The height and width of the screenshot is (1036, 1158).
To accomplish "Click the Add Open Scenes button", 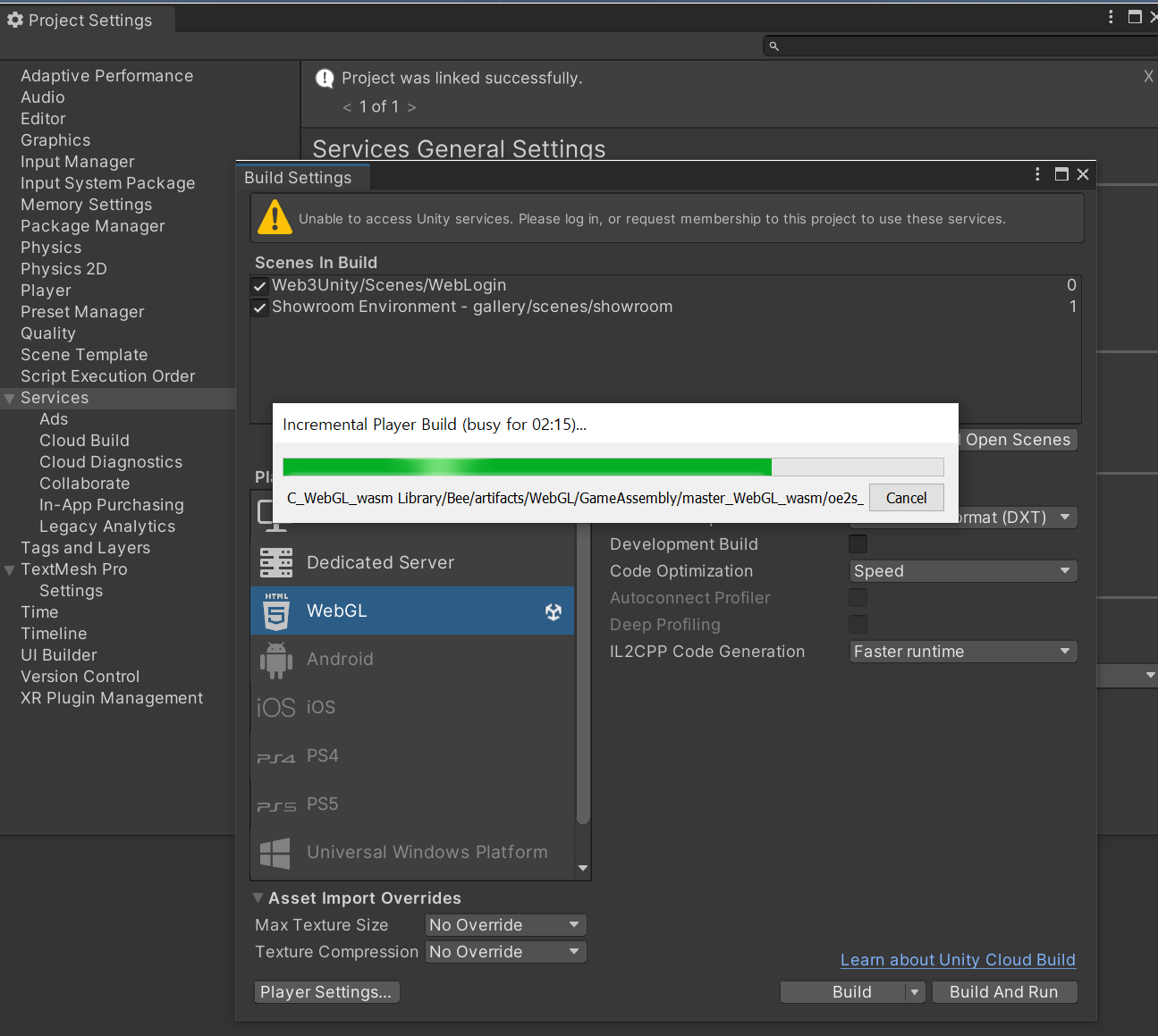I will pos(1018,440).
